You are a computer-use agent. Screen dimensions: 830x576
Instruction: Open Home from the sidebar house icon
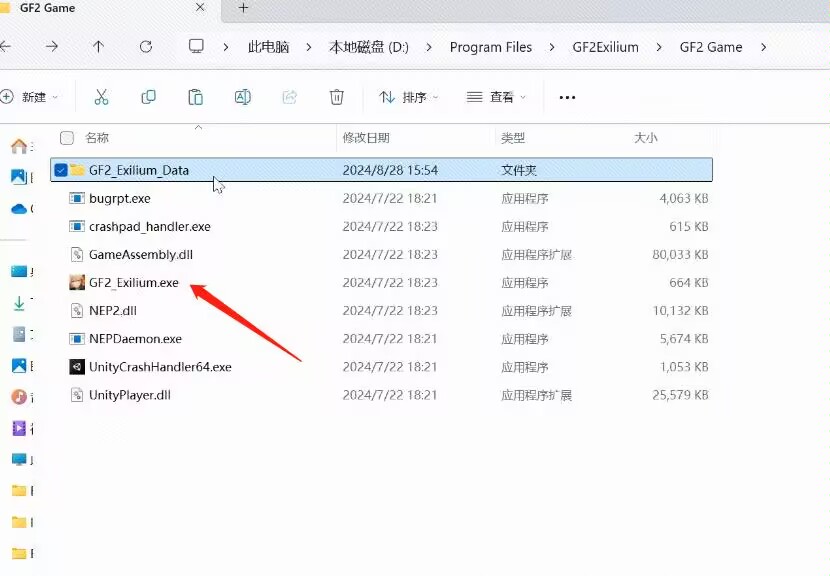click(19, 146)
